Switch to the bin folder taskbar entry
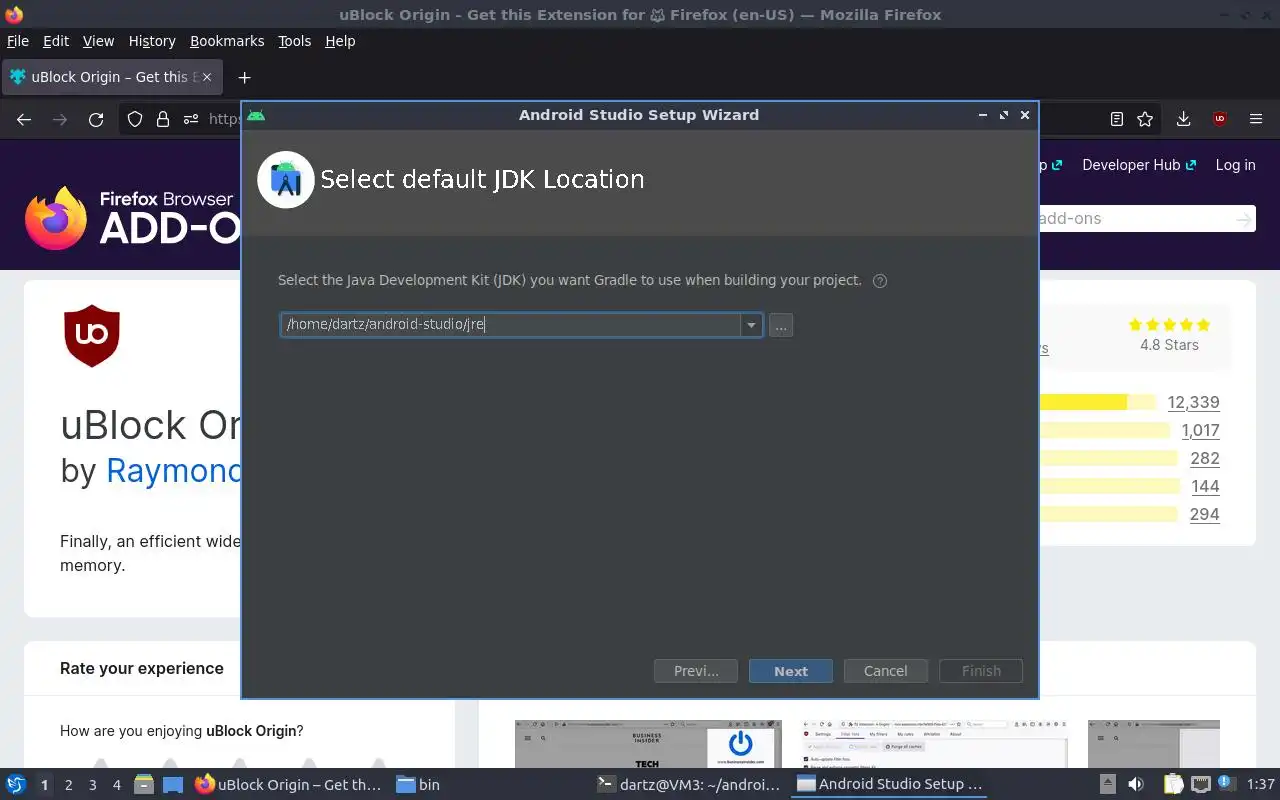1280x800 pixels. point(418,785)
